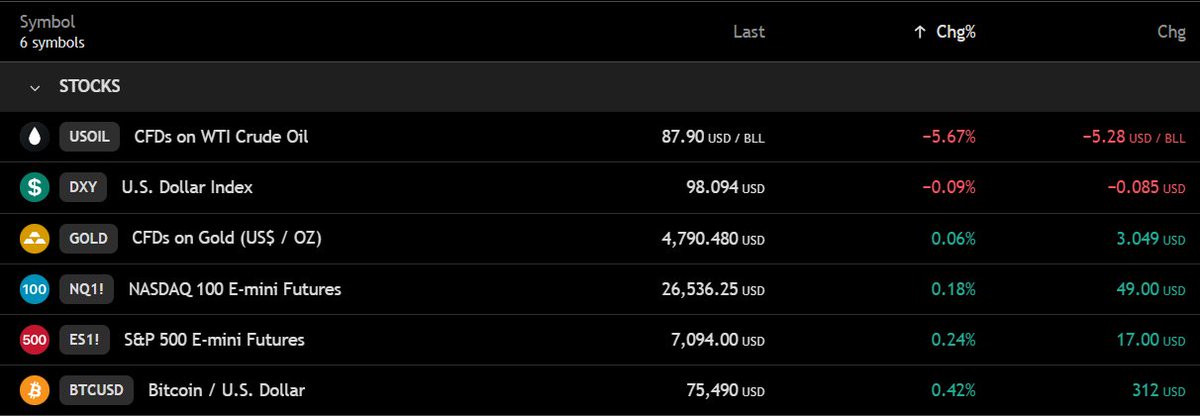This screenshot has height=416, width=1200.
Task: Click the Chg column header
Action: pyautogui.click(x=1171, y=32)
